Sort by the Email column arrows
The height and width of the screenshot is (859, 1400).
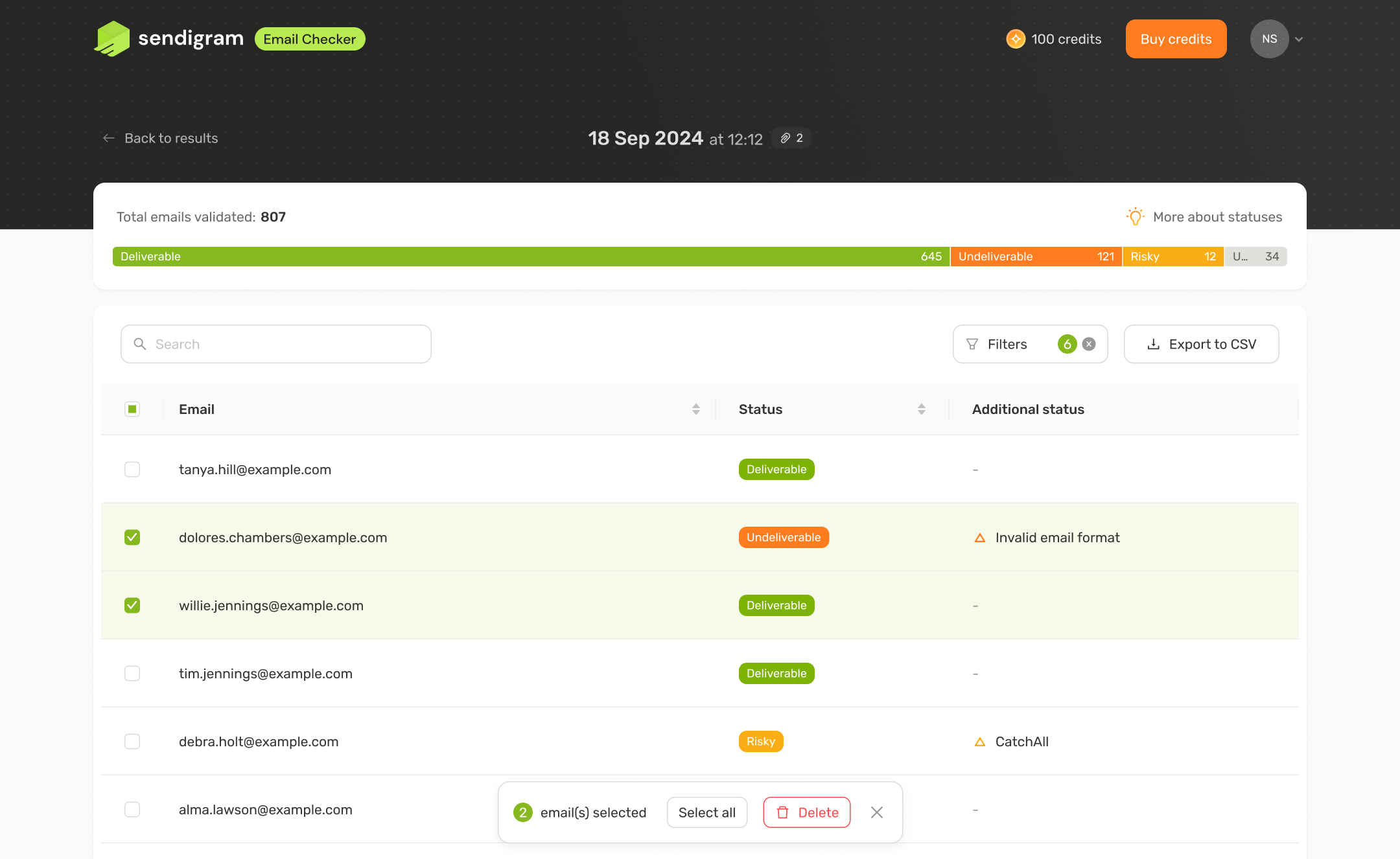point(695,409)
